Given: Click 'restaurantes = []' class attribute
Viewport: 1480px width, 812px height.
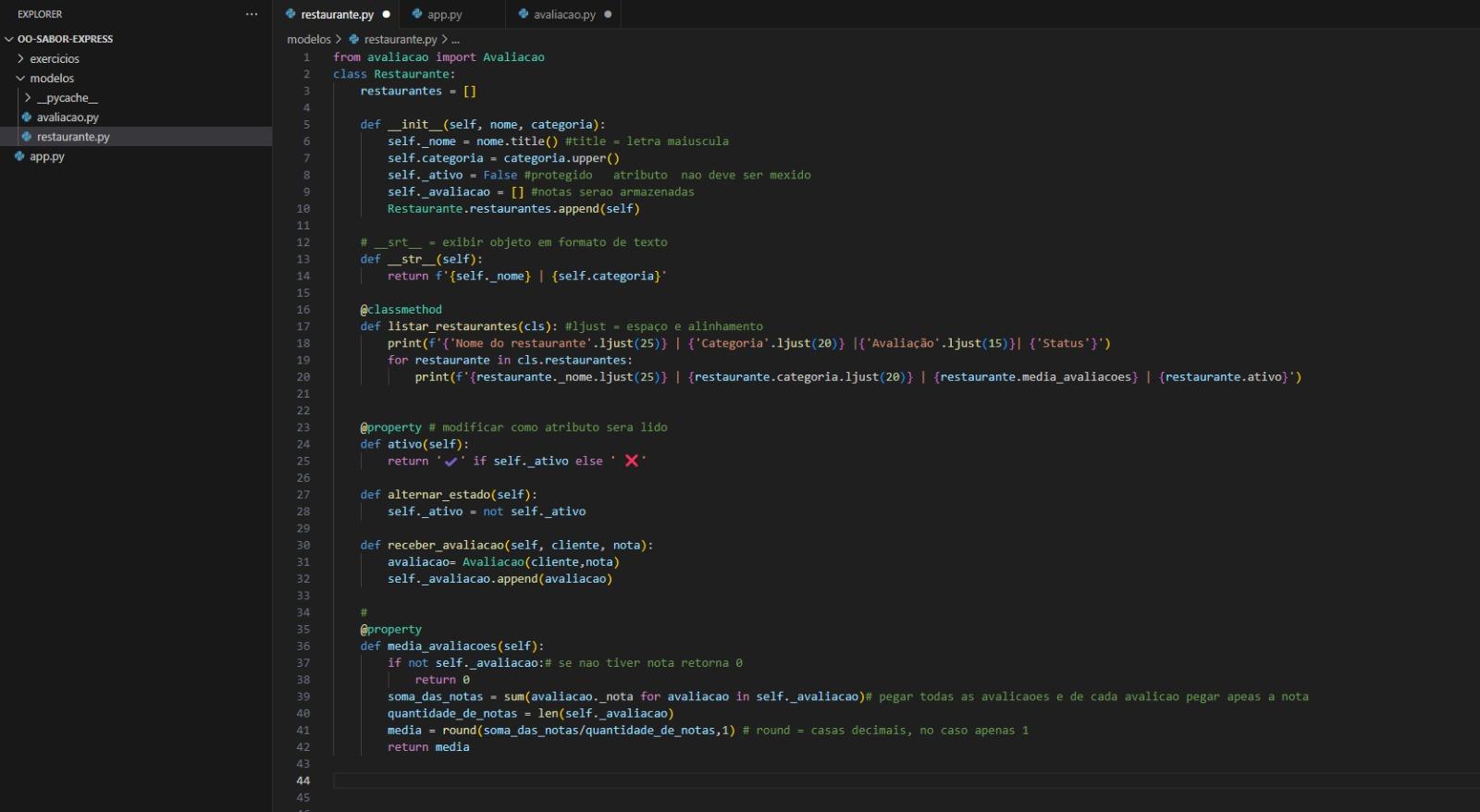Looking at the screenshot, I should click(418, 91).
